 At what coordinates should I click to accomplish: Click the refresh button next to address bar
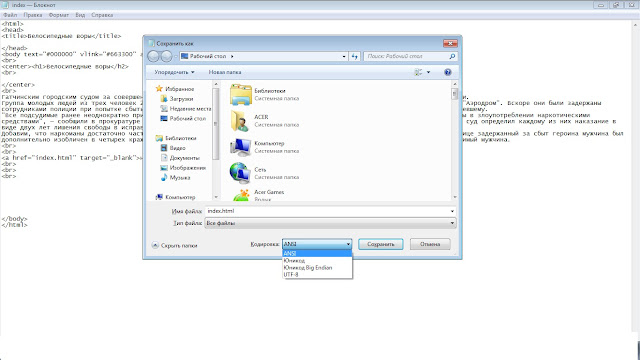click(x=354, y=56)
